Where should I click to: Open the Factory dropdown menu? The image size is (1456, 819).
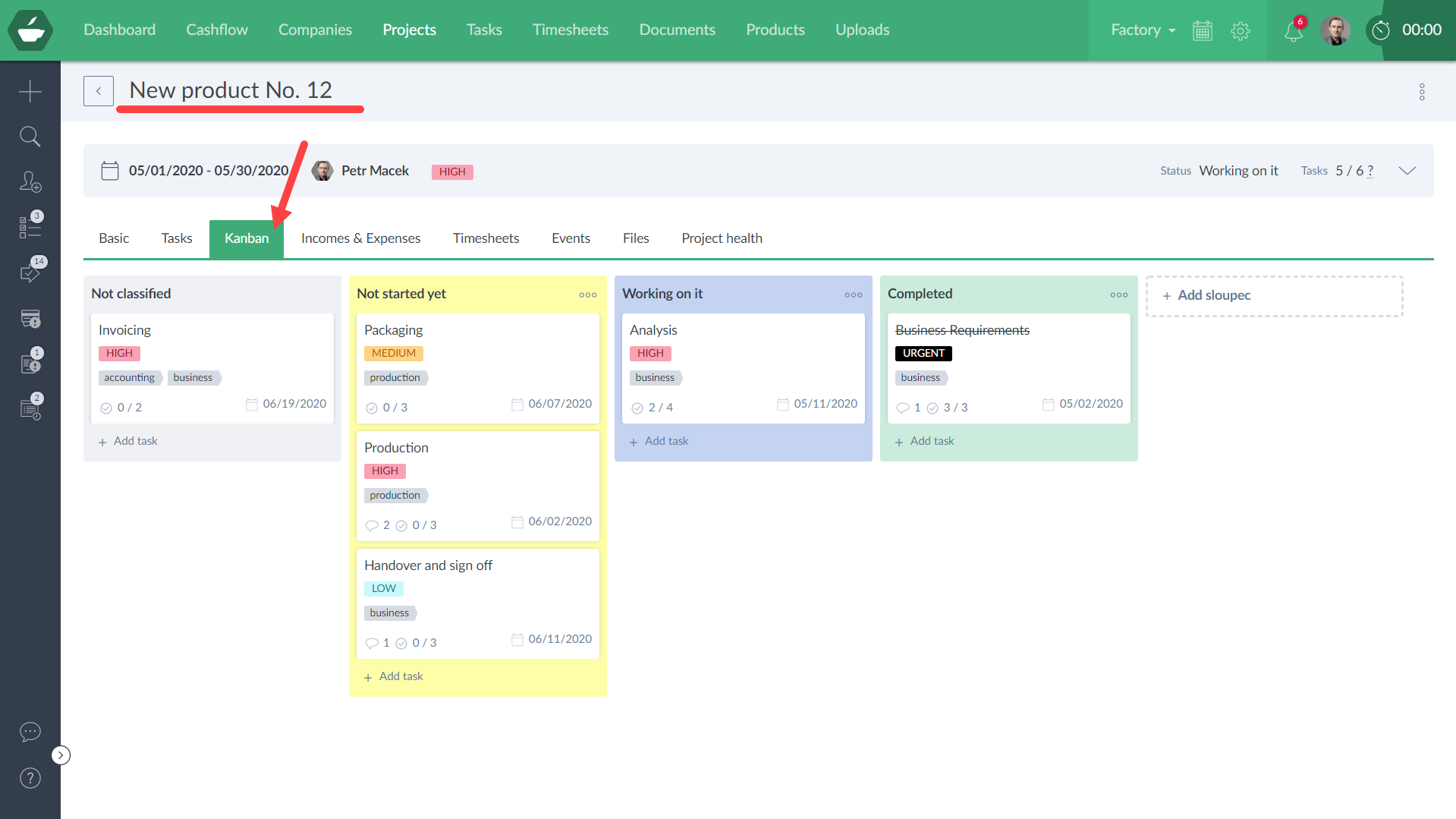coord(1143,30)
